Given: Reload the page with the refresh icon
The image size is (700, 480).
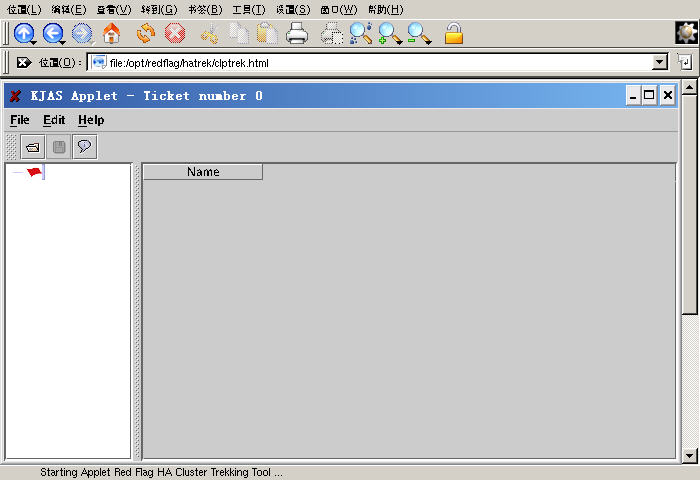Looking at the screenshot, I should (x=146, y=33).
